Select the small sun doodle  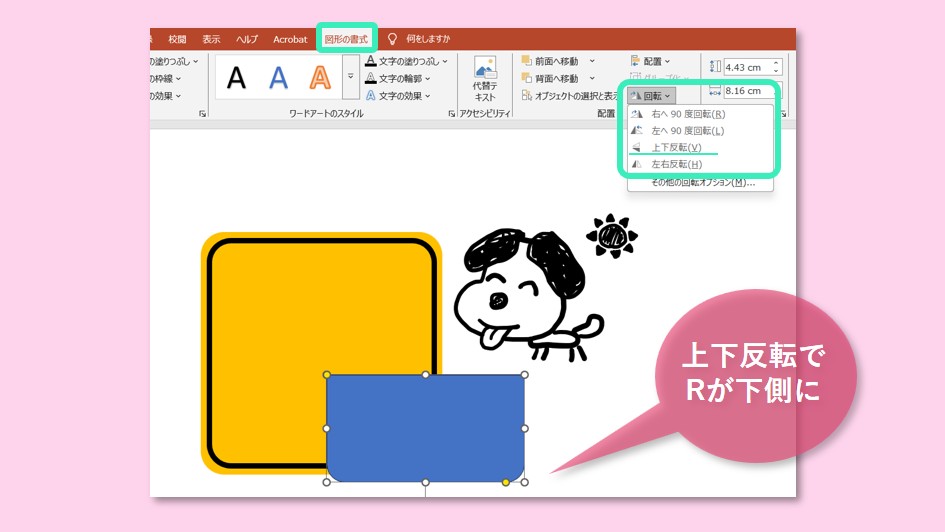[x=612, y=236]
